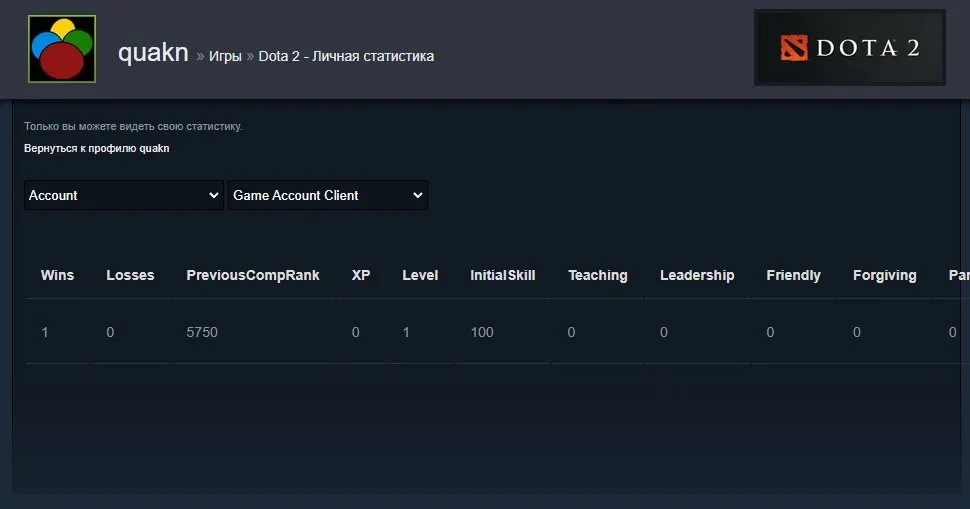Select the 5750 PreviousCompRank value
The image size is (970, 509).
click(202, 332)
